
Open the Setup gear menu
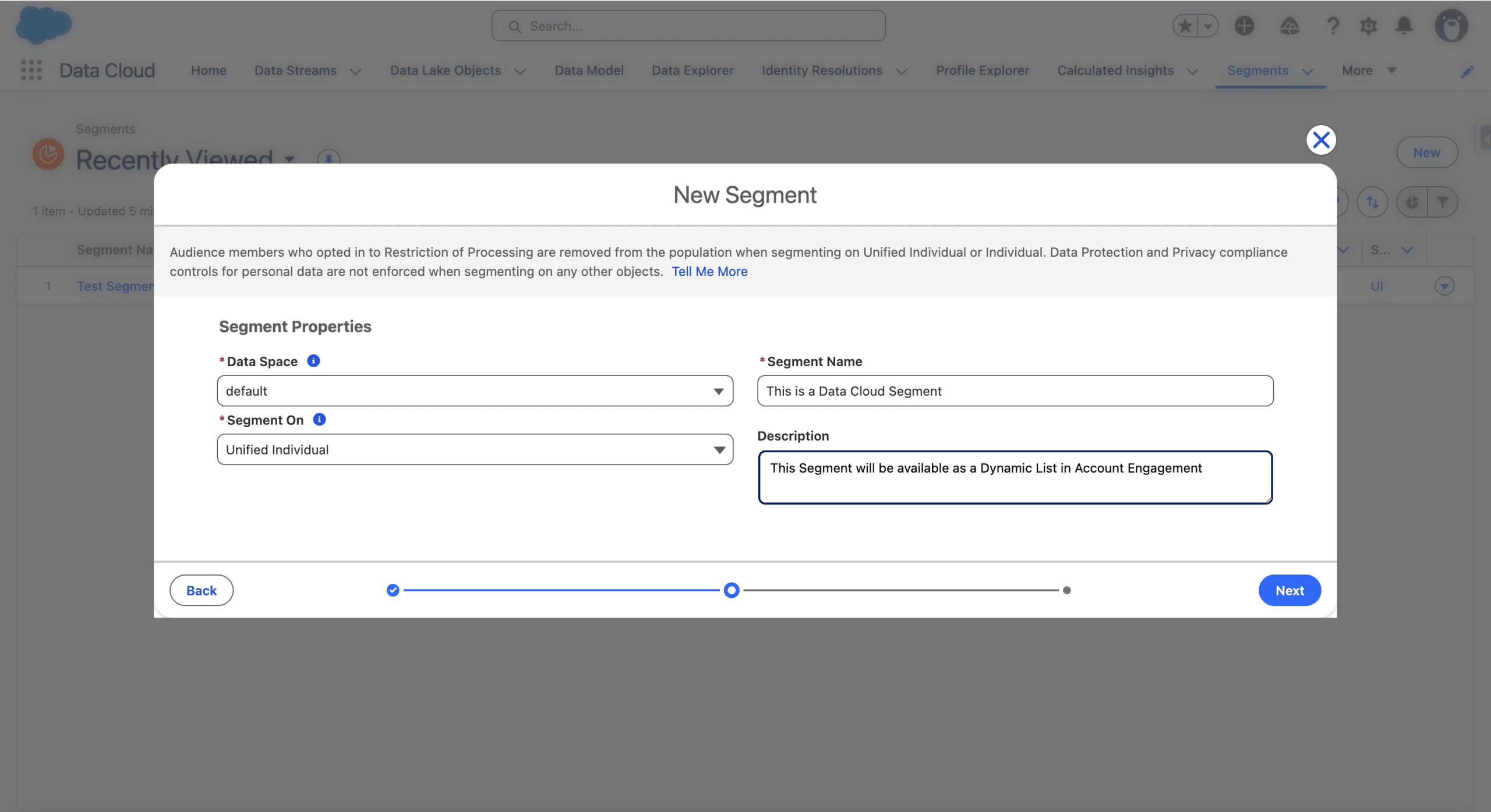coord(1368,26)
